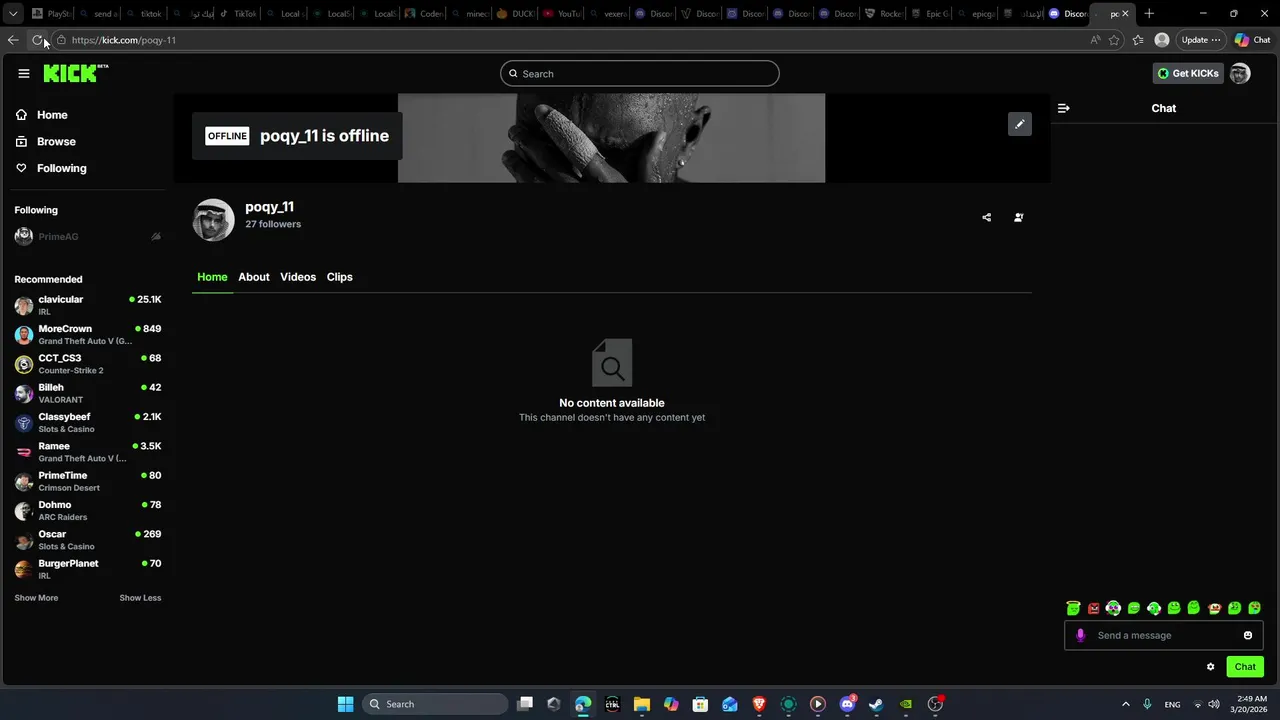Collapse the chat panel with arrow icon
This screenshot has width=1280, height=720.
pyautogui.click(x=1063, y=108)
